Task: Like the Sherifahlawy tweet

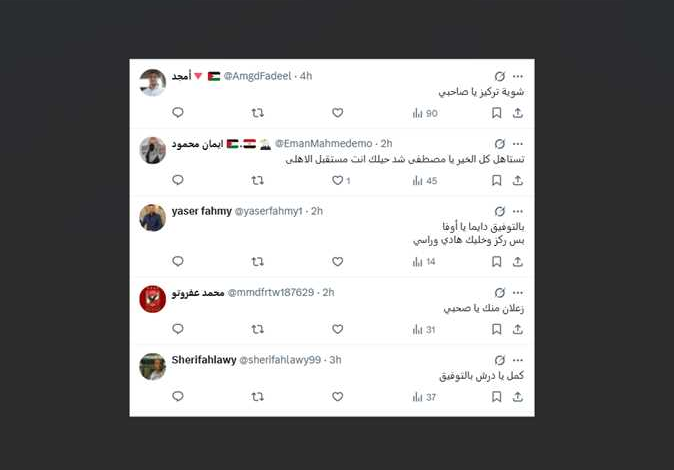Action: pos(337,396)
